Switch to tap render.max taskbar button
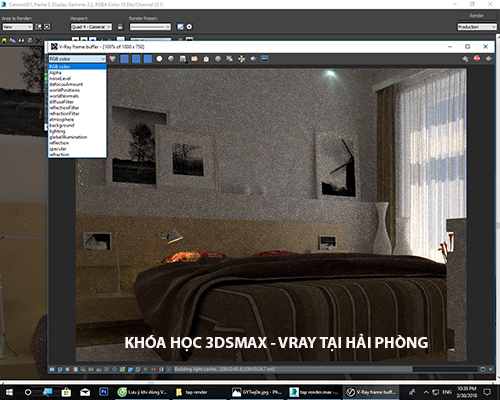 314,392
